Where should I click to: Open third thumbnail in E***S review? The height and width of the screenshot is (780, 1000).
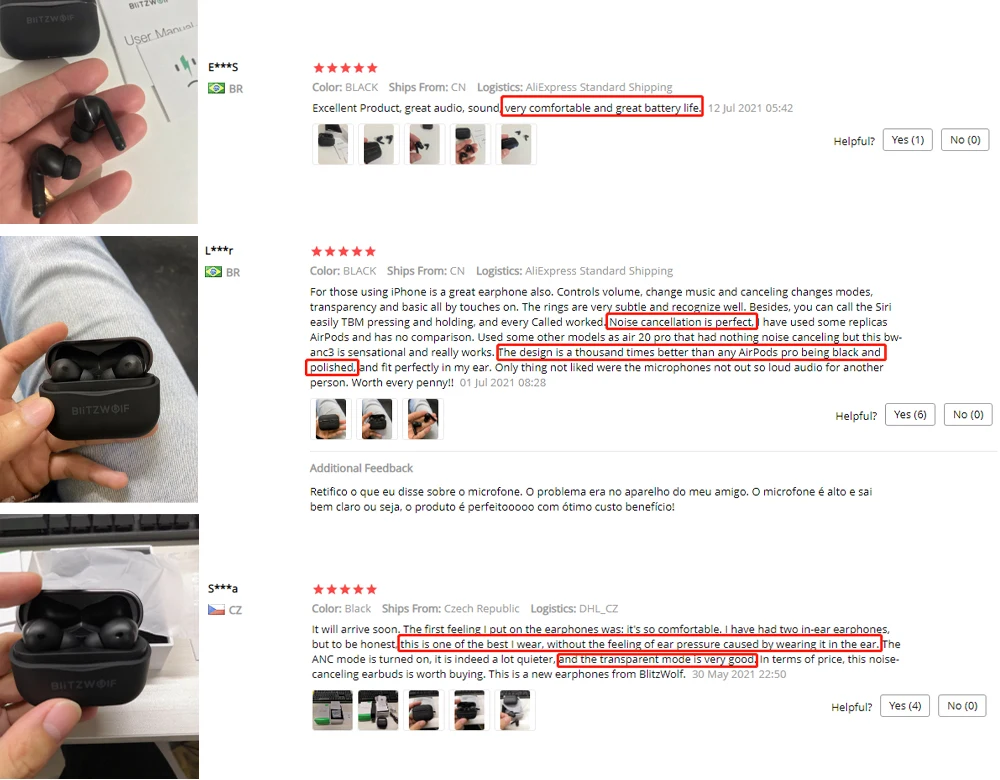point(424,144)
